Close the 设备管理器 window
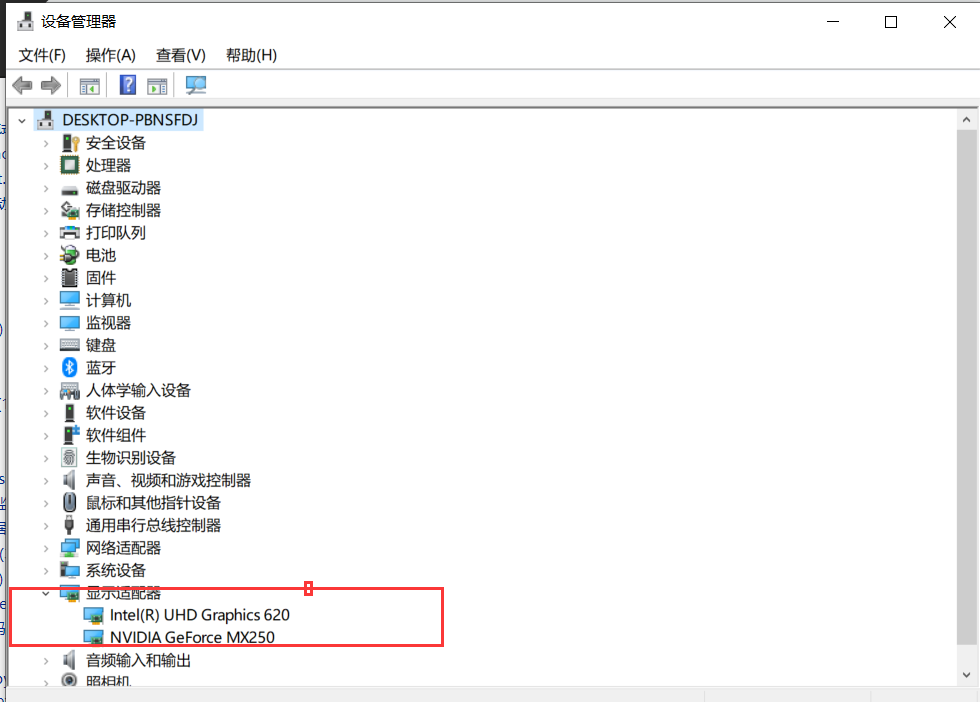980x702 pixels. (949, 22)
